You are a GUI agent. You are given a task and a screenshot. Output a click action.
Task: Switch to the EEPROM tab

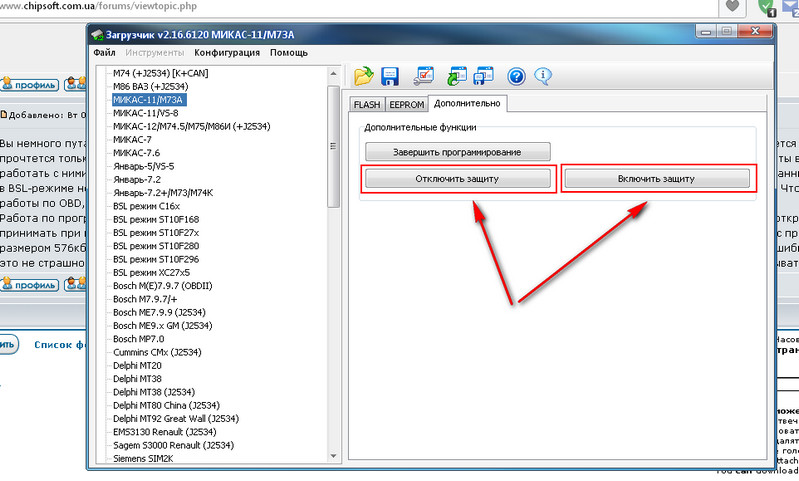click(x=407, y=104)
